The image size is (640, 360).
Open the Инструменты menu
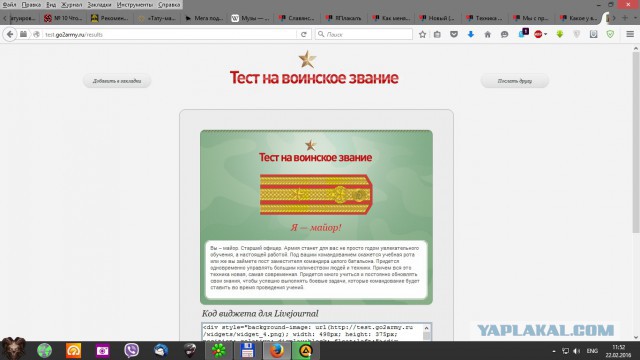(135, 4)
